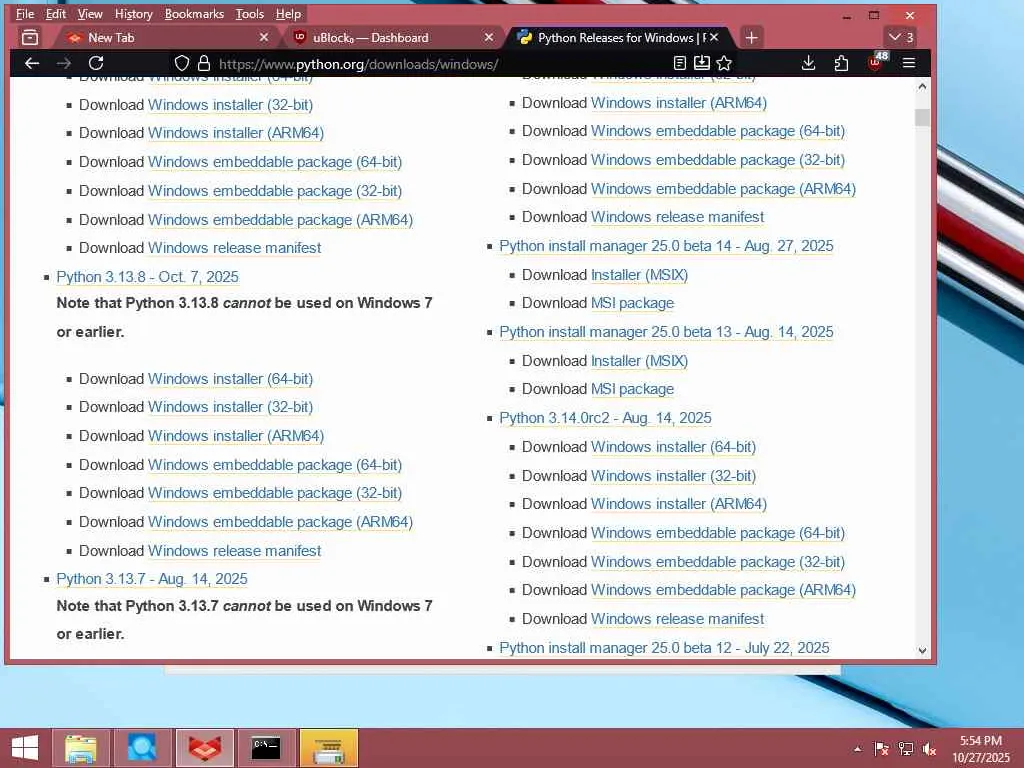Download 3.14.0rc2 Windows installer (32-bit)
Viewport: 1024px width, 768px height.
(x=673, y=476)
